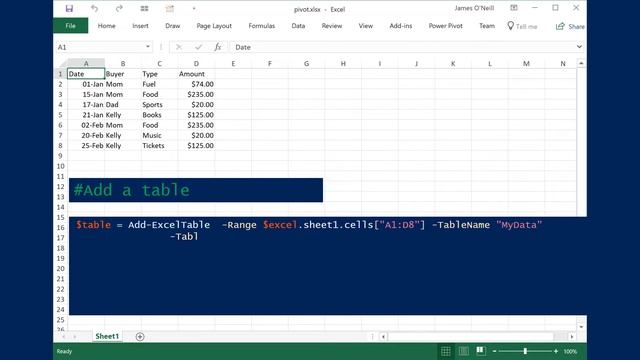Select the Sheet1 tab
Image resolution: width=640 pixels, height=360 pixels.
point(107,336)
